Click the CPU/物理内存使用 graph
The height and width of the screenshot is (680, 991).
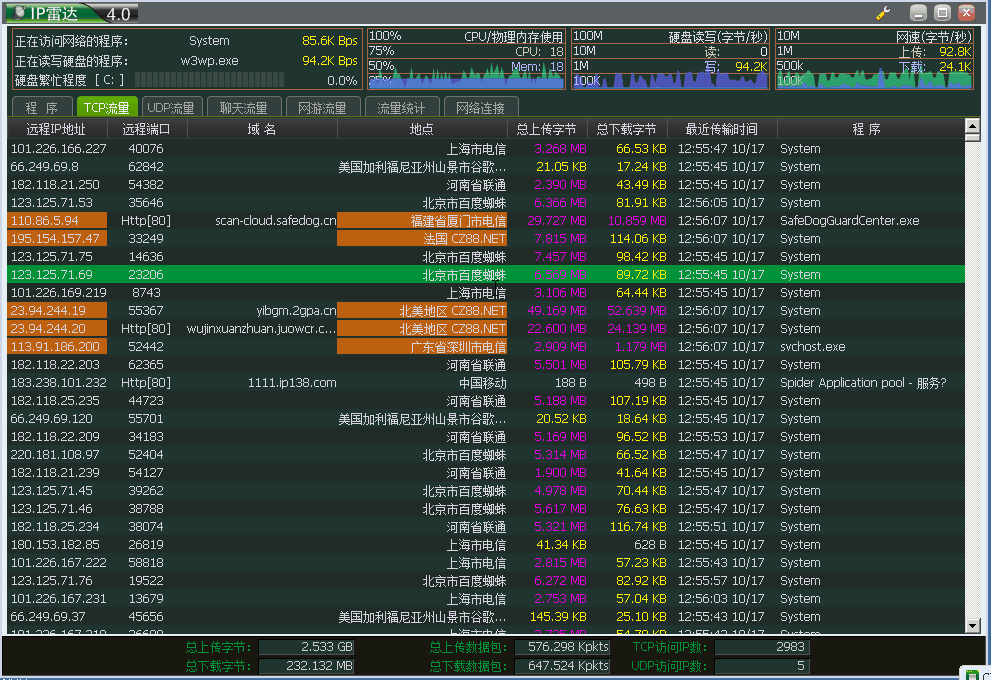pos(466,60)
